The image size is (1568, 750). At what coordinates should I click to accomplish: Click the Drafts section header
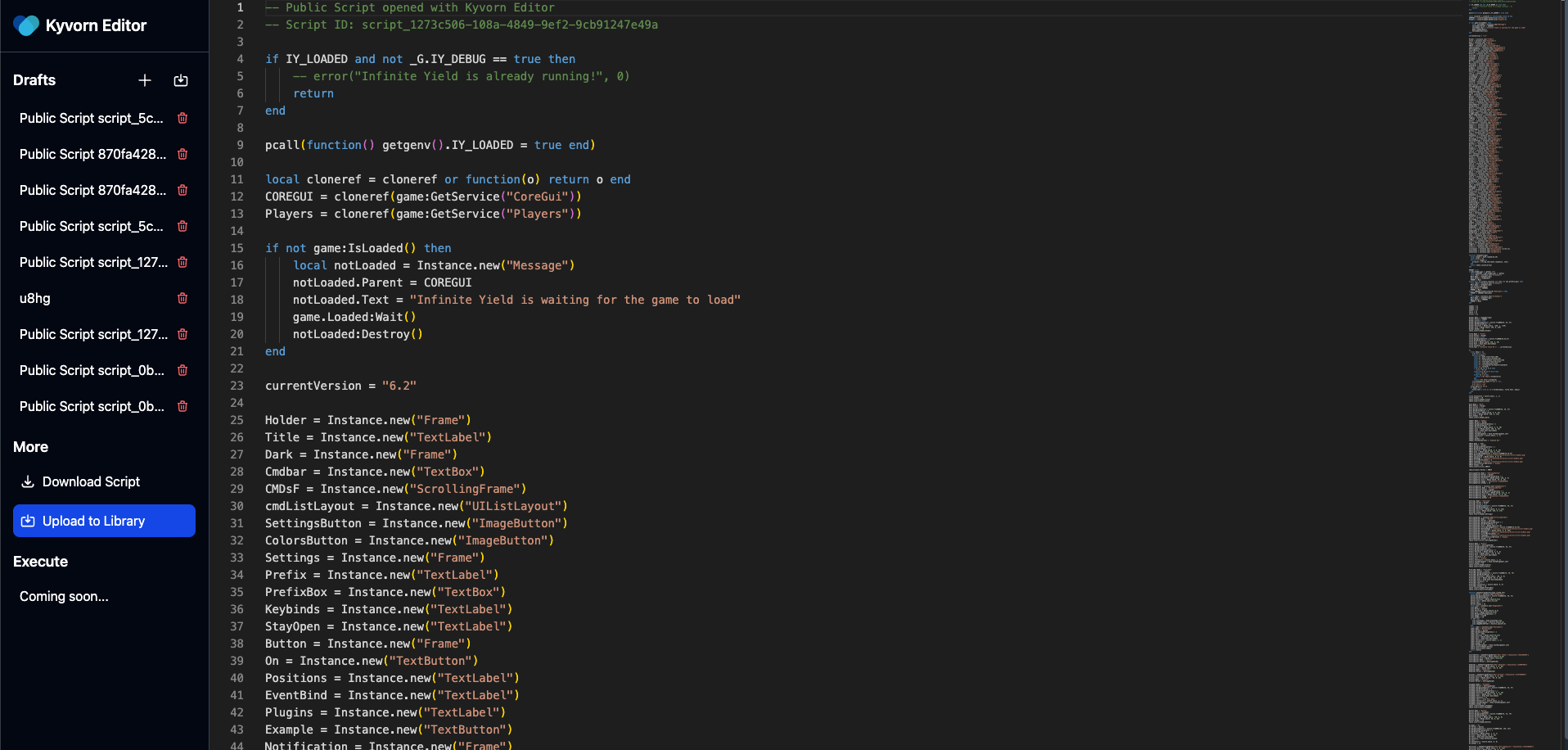click(34, 80)
